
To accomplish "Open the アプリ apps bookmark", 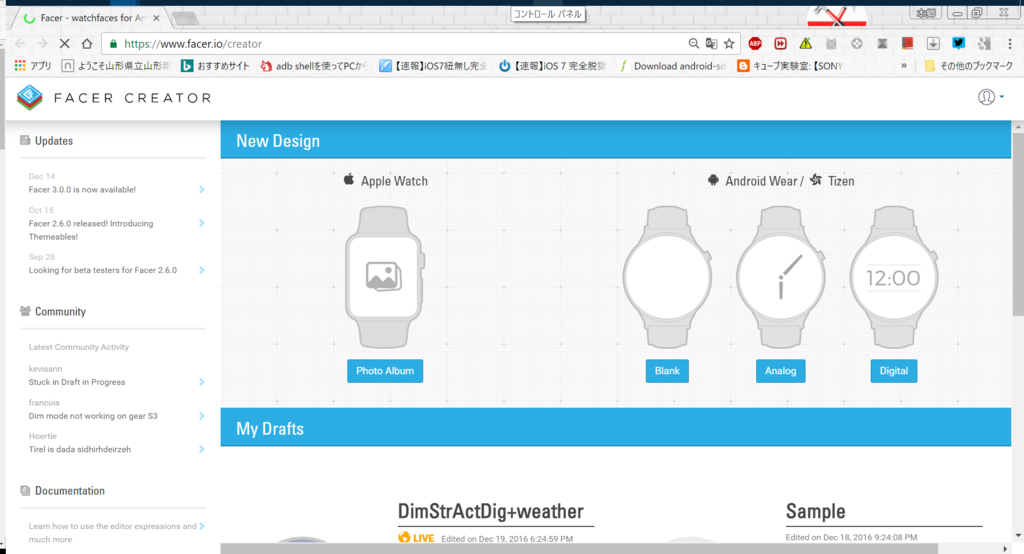I will (33, 66).
